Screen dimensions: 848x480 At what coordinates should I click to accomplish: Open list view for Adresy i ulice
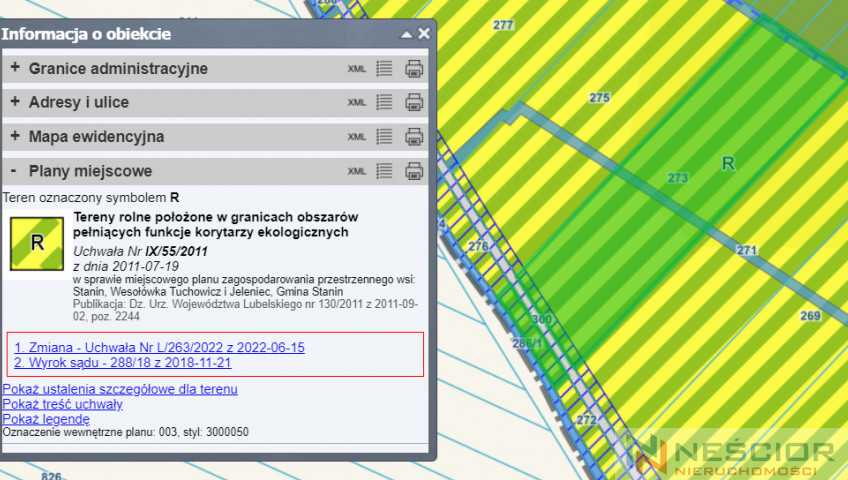(x=385, y=102)
